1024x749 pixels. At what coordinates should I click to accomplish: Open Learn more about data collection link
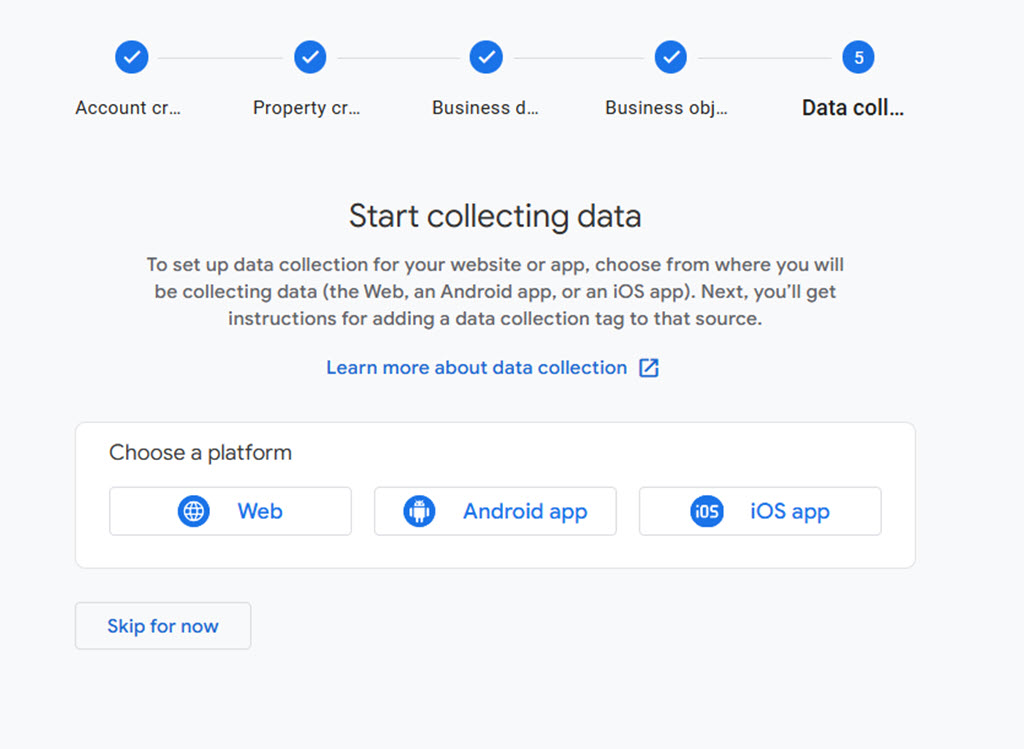[477, 368]
